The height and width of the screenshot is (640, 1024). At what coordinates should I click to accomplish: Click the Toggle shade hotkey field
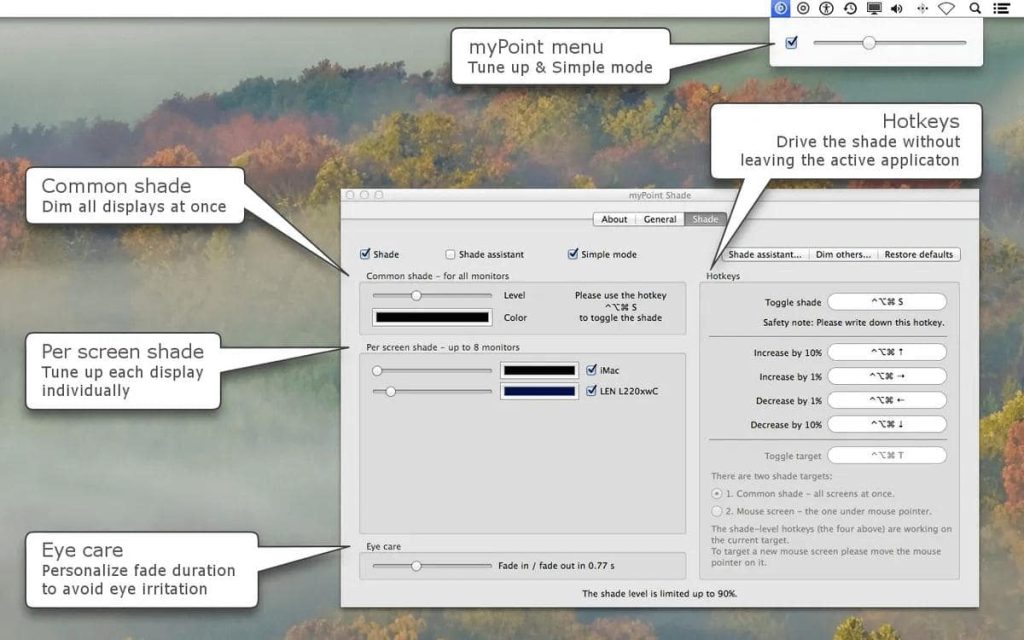[887, 302]
